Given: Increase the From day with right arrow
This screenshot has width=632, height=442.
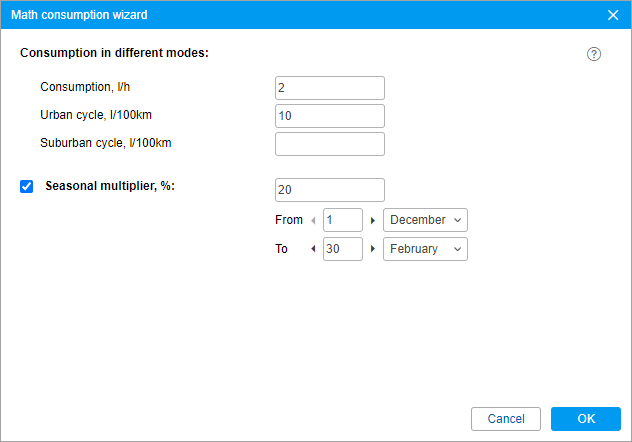Looking at the screenshot, I should click(x=373, y=220).
